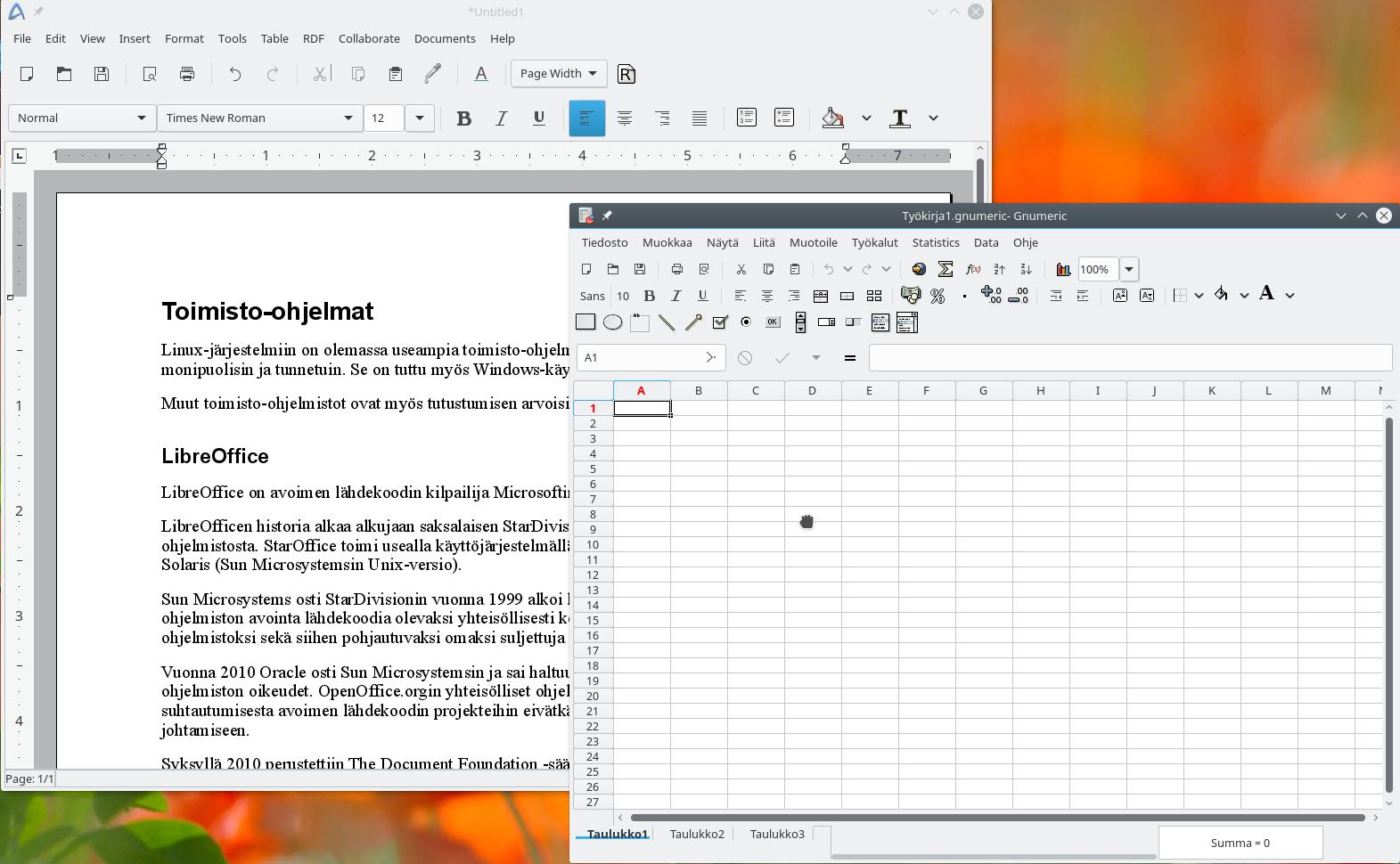Click the format painter in AbiWord
1400x864 pixels.
coord(433,74)
